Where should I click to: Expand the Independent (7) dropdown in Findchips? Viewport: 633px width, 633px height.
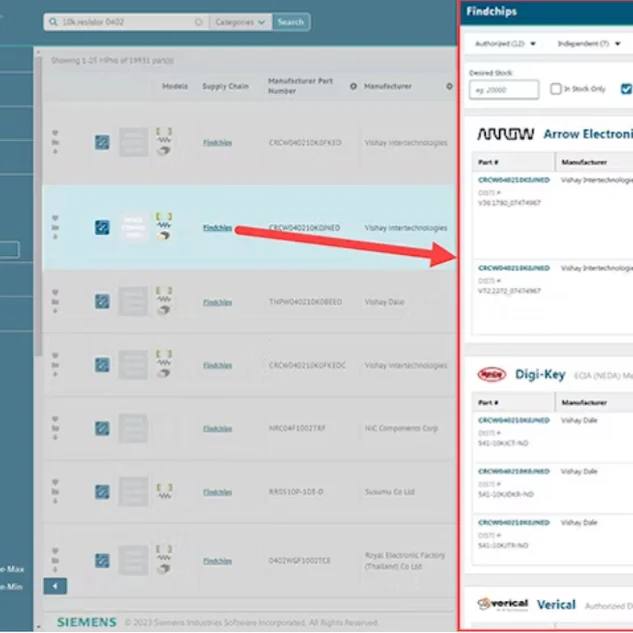tap(589, 44)
